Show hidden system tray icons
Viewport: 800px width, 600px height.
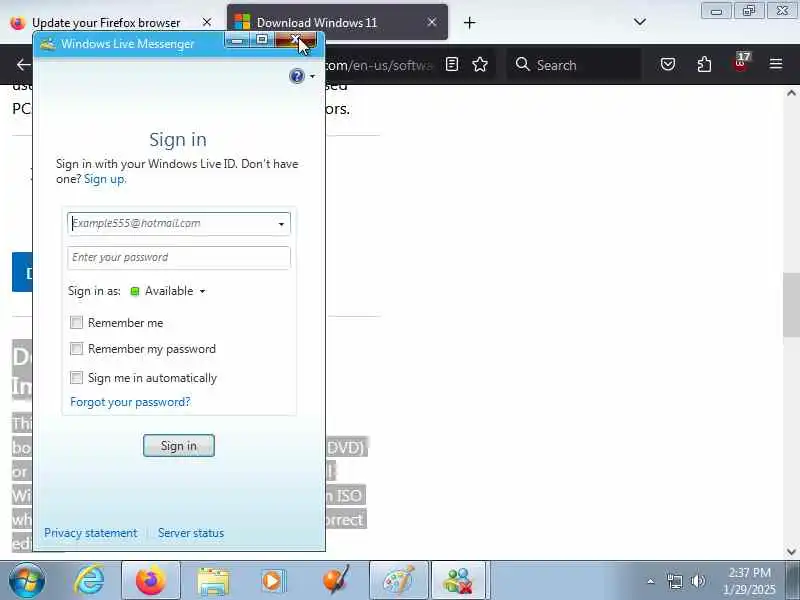(x=651, y=581)
